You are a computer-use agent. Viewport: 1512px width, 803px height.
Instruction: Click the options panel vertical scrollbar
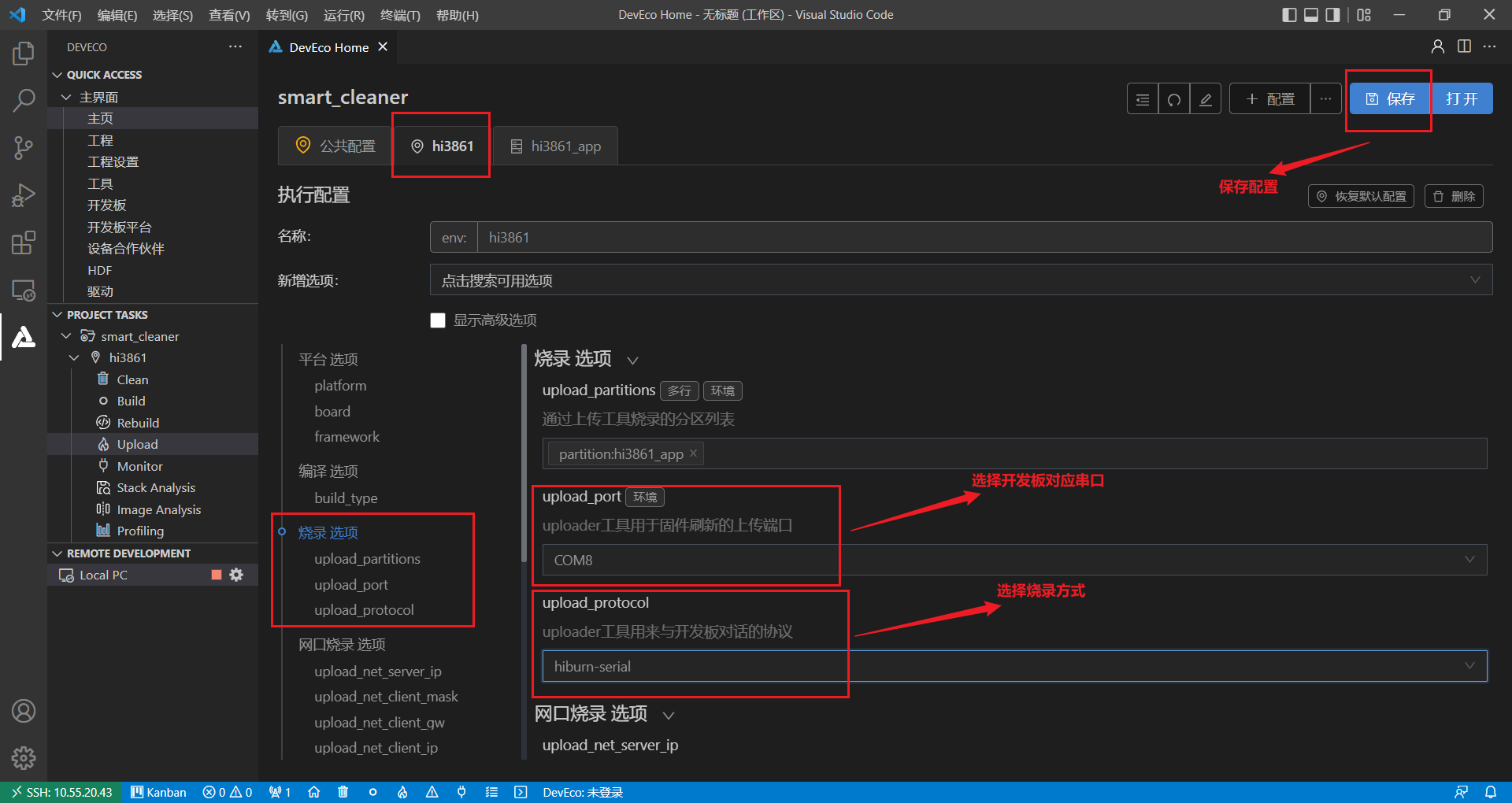pyautogui.click(x=524, y=453)
